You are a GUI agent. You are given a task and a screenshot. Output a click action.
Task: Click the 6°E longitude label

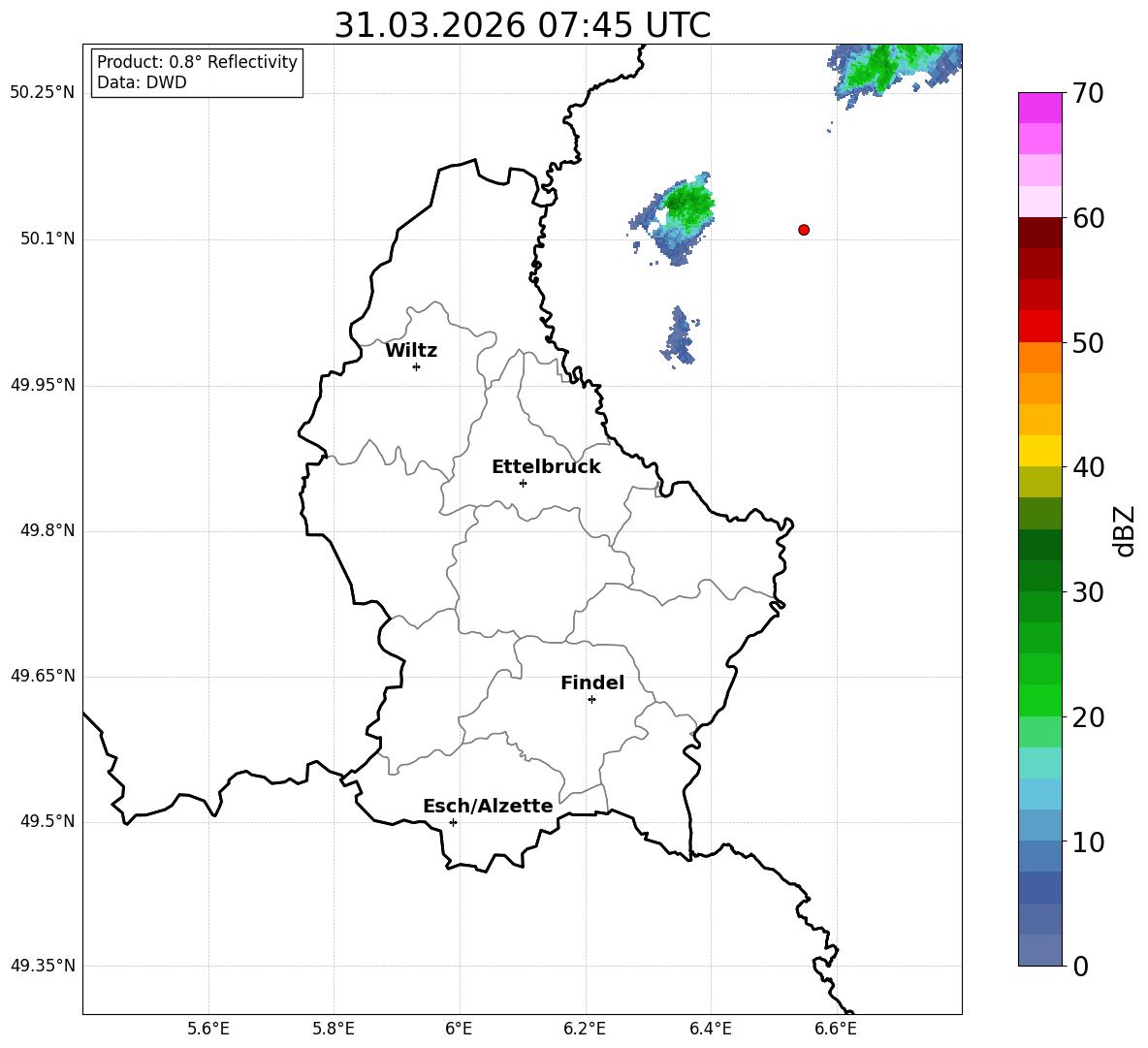click(x=459, y=1029)
